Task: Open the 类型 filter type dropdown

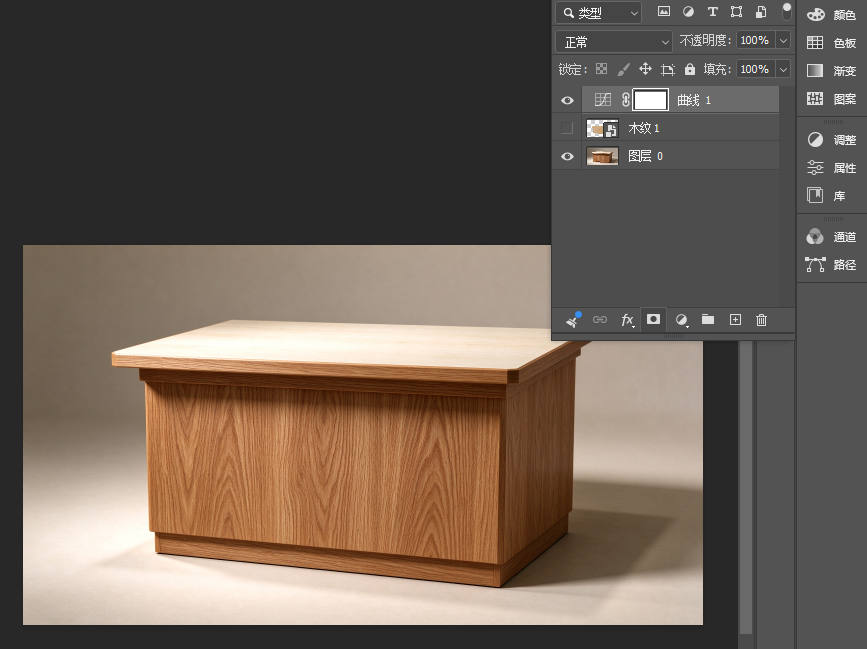Action: coord(598,13)
